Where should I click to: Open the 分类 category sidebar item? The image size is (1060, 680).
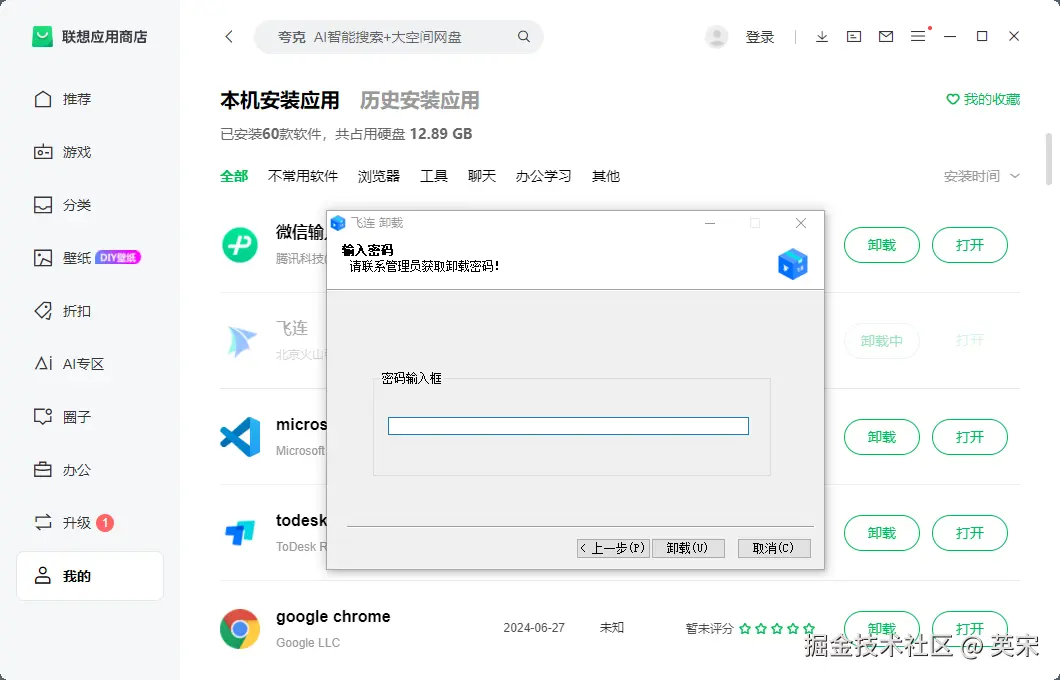click(x=62, y=205)
